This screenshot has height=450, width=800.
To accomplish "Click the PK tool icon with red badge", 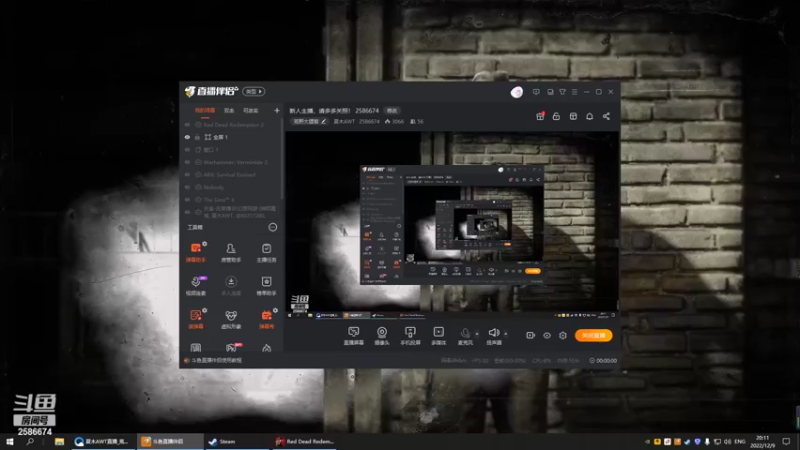I will coord(231,348).
